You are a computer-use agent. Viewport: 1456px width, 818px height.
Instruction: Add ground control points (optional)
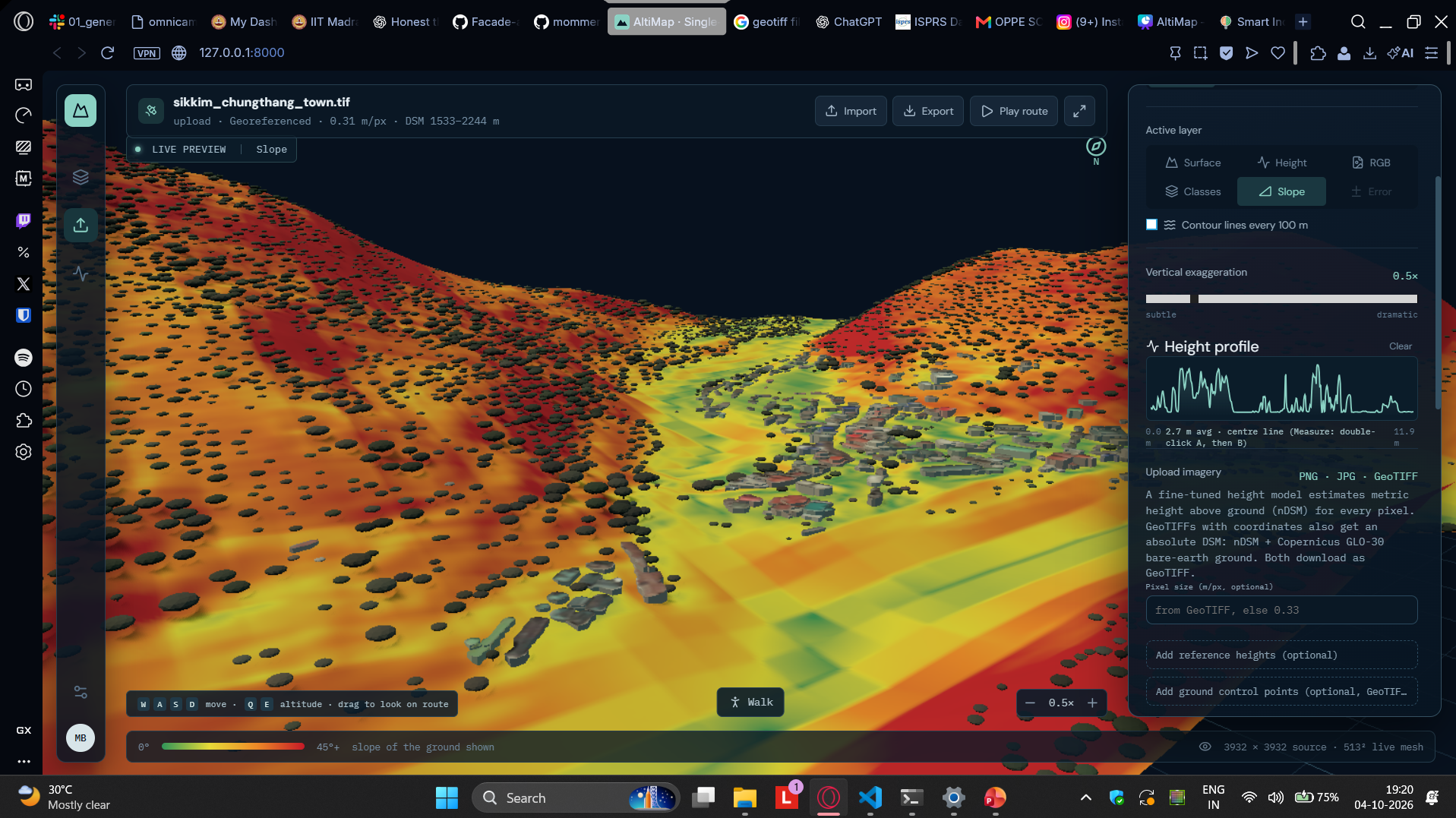click(1281, 691)
